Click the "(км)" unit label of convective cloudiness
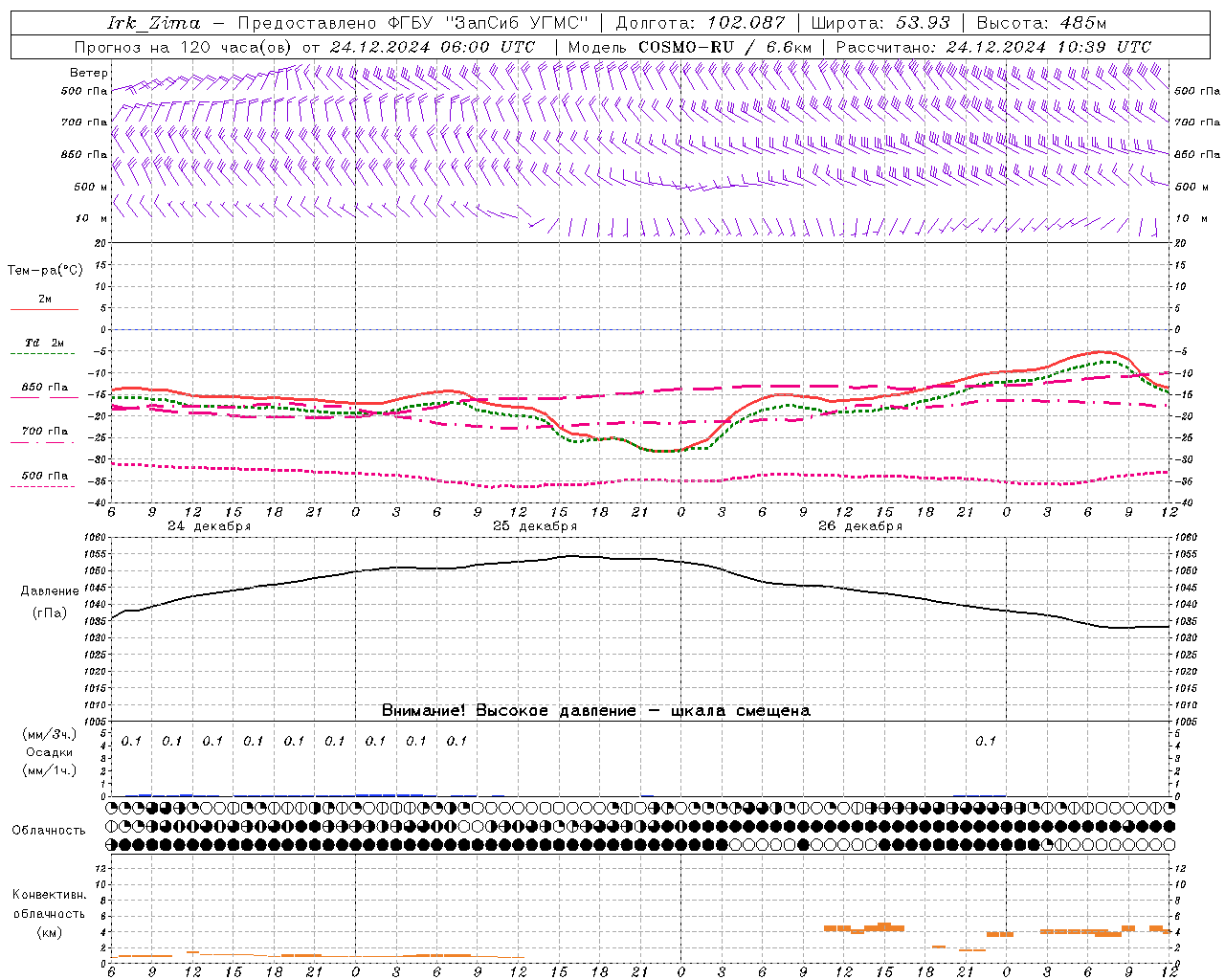This screenshot has width=1225, height=980. coord(50,932)
